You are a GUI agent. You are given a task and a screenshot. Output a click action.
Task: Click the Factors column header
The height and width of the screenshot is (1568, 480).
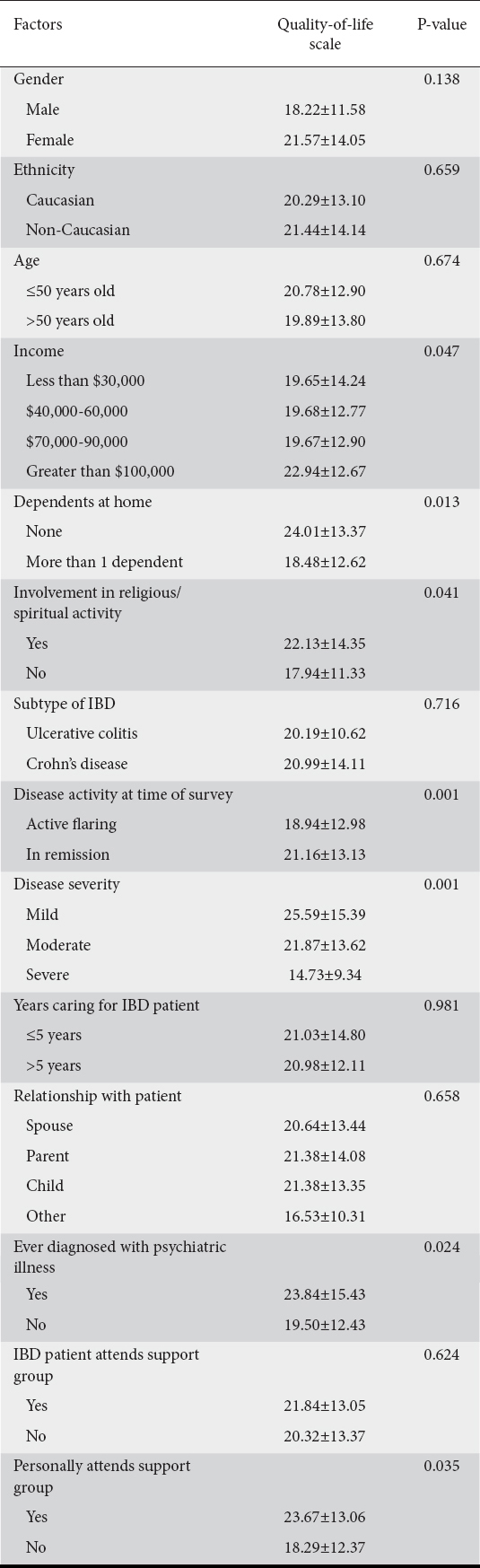coord(38,24)
